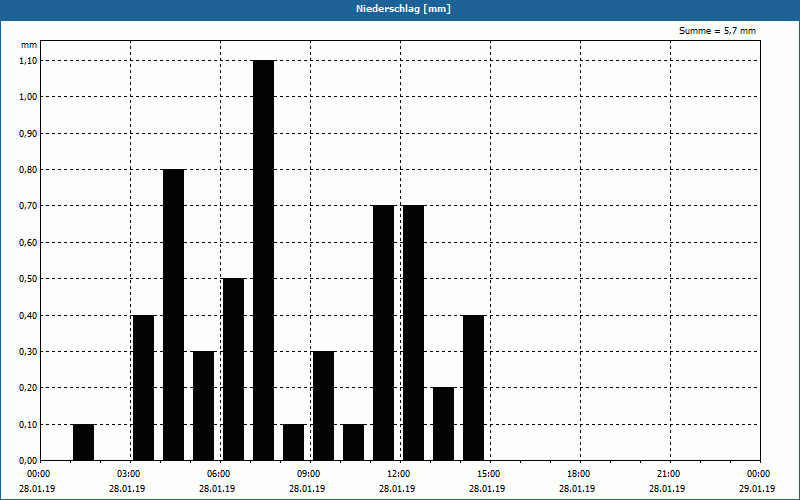Viewport: 800px width, 500px height.
Task: Click the 0,30 bar just before 06:00
Action: 204,406
